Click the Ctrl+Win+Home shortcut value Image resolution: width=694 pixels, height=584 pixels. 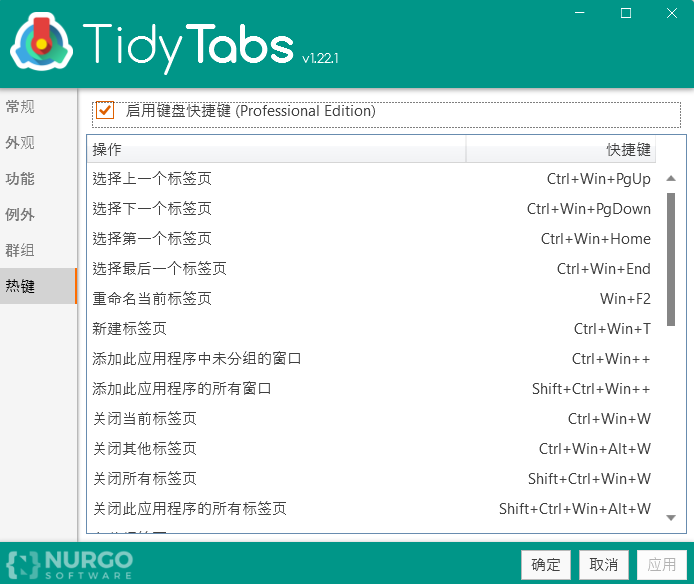pos(596,239)
